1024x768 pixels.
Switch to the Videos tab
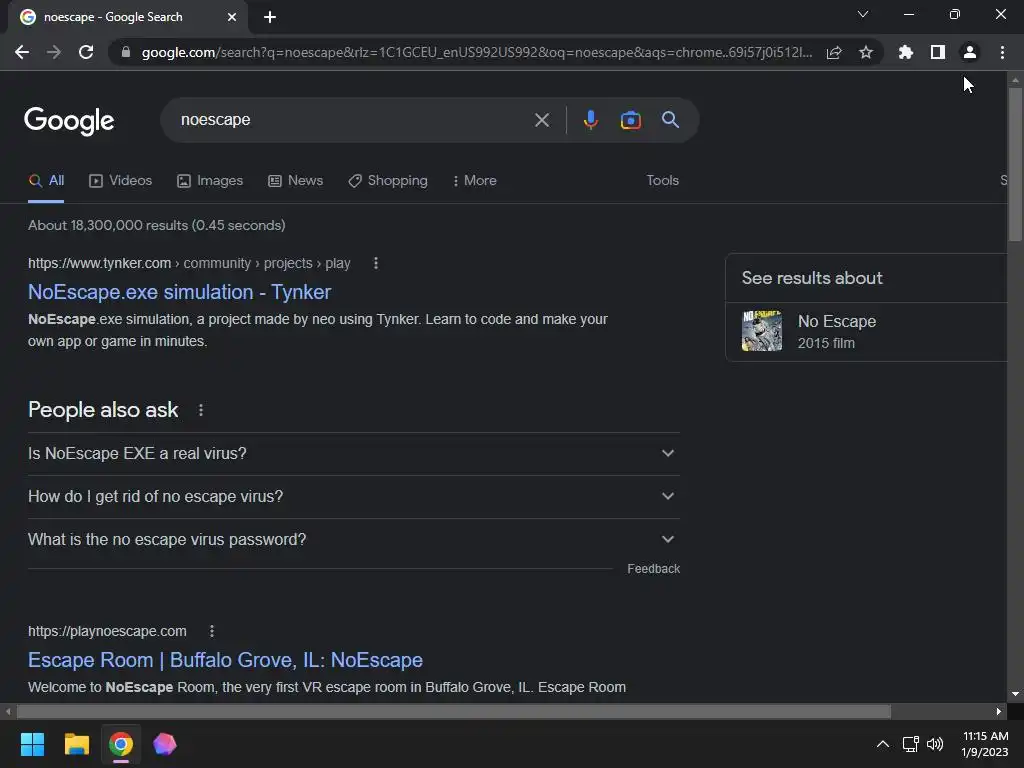[x=120, y=181]
